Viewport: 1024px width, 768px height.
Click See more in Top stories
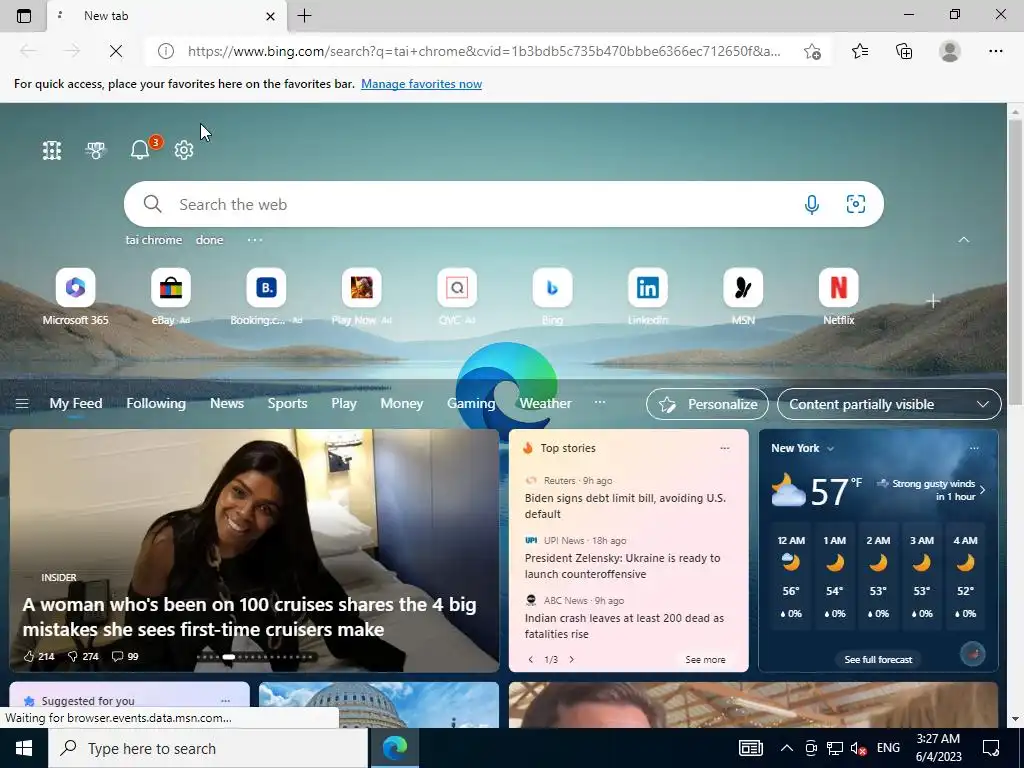705,660
